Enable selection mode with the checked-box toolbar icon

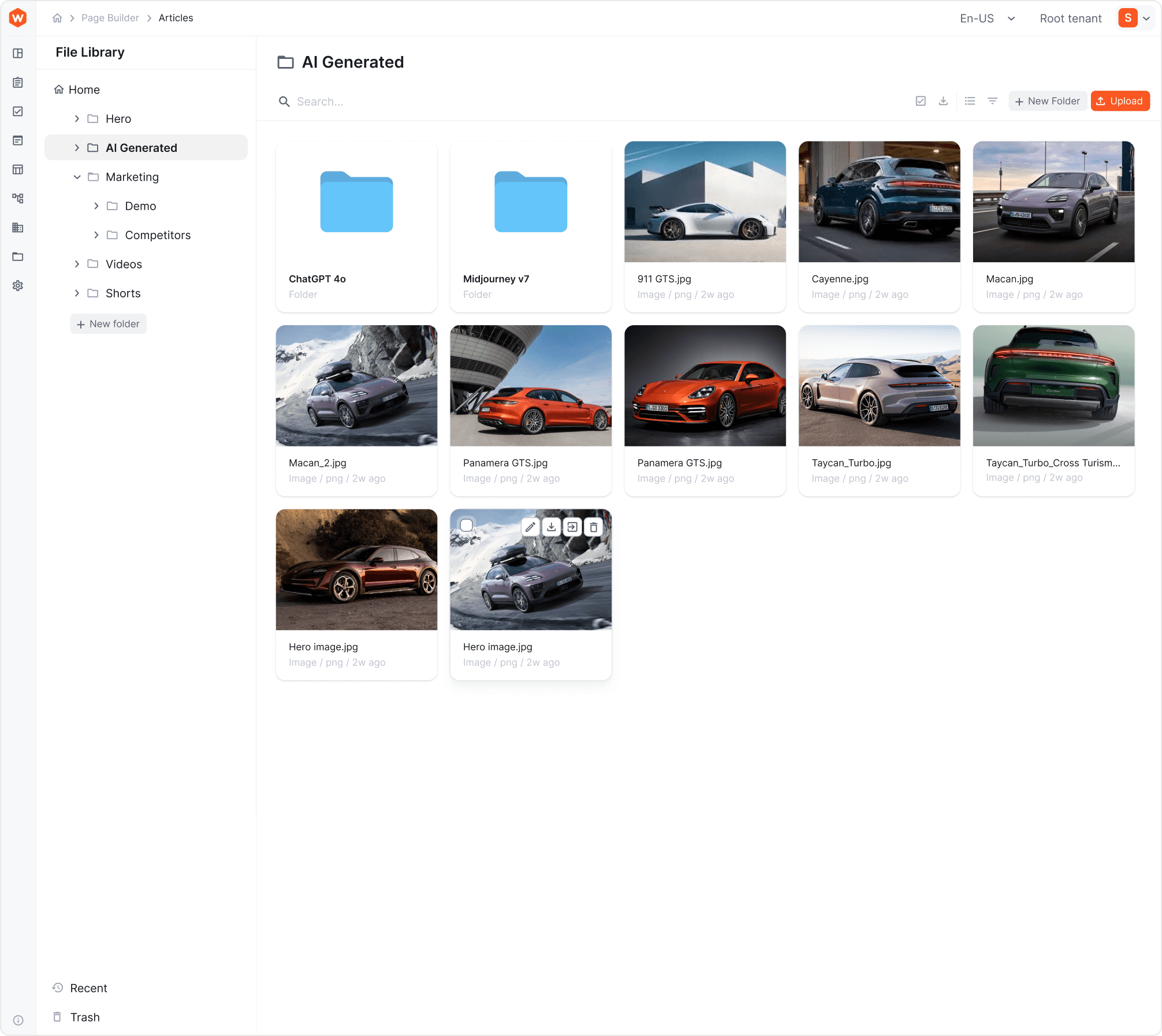921,100
